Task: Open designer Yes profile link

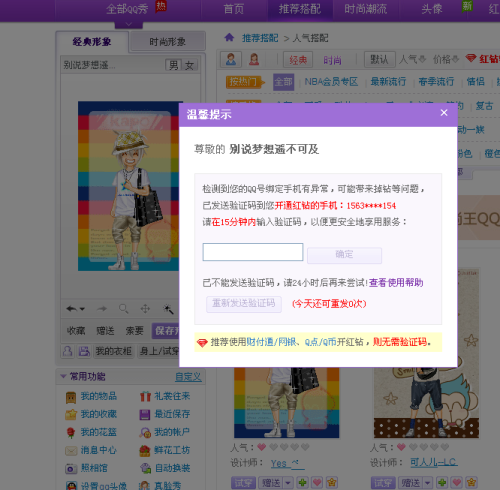Action: (x=287, y=463)
